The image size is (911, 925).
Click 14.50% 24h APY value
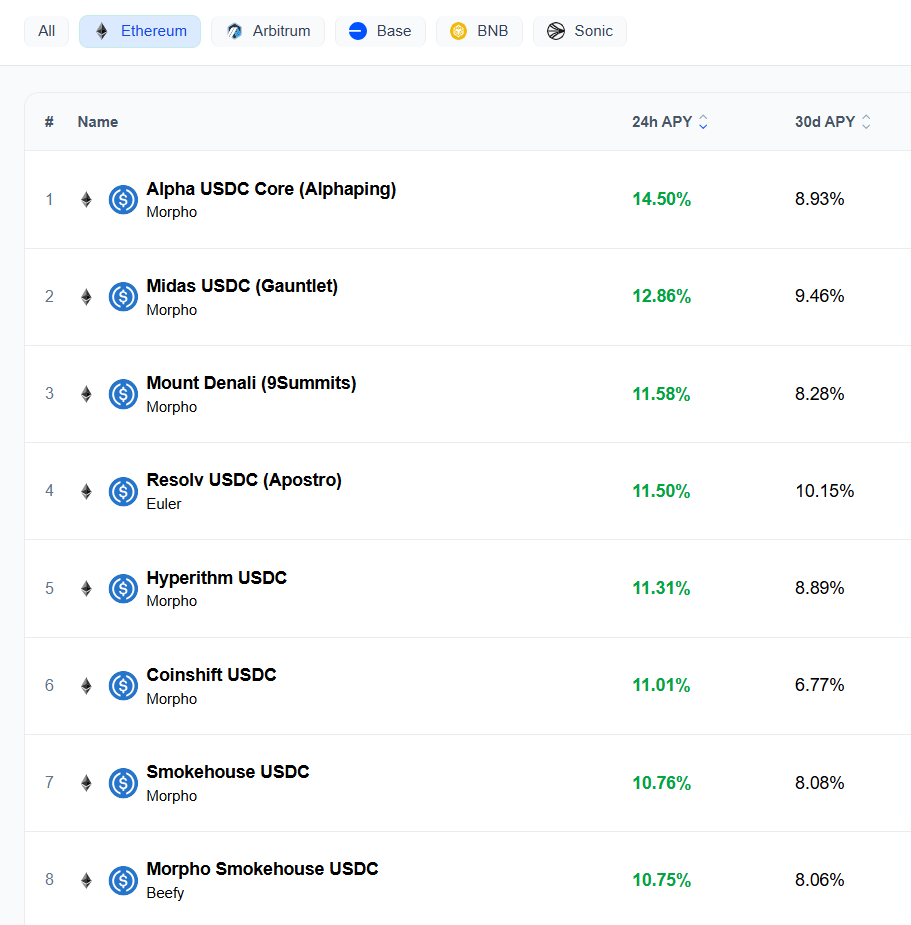[661, 199]
